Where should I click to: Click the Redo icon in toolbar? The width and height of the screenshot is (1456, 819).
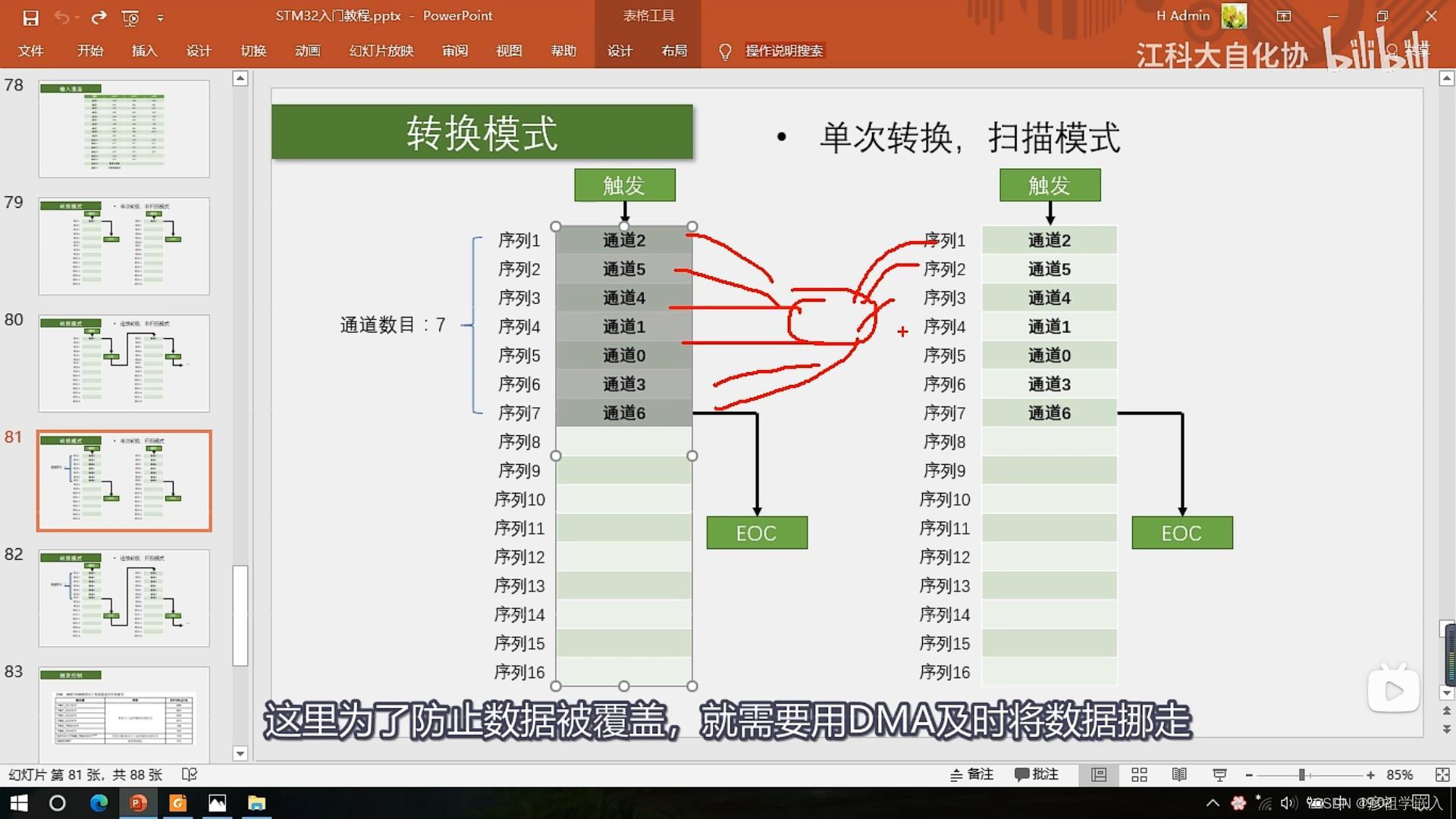99,15
